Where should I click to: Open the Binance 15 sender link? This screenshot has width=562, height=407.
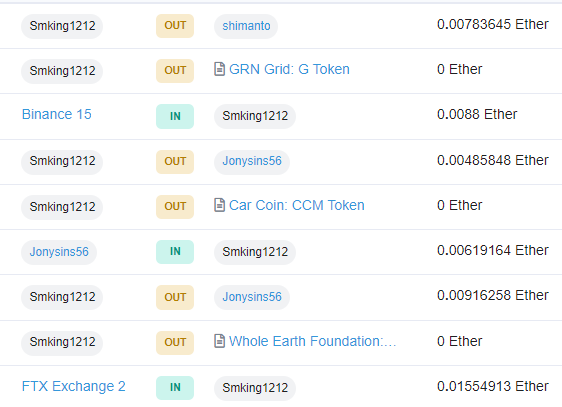(57, 114)
